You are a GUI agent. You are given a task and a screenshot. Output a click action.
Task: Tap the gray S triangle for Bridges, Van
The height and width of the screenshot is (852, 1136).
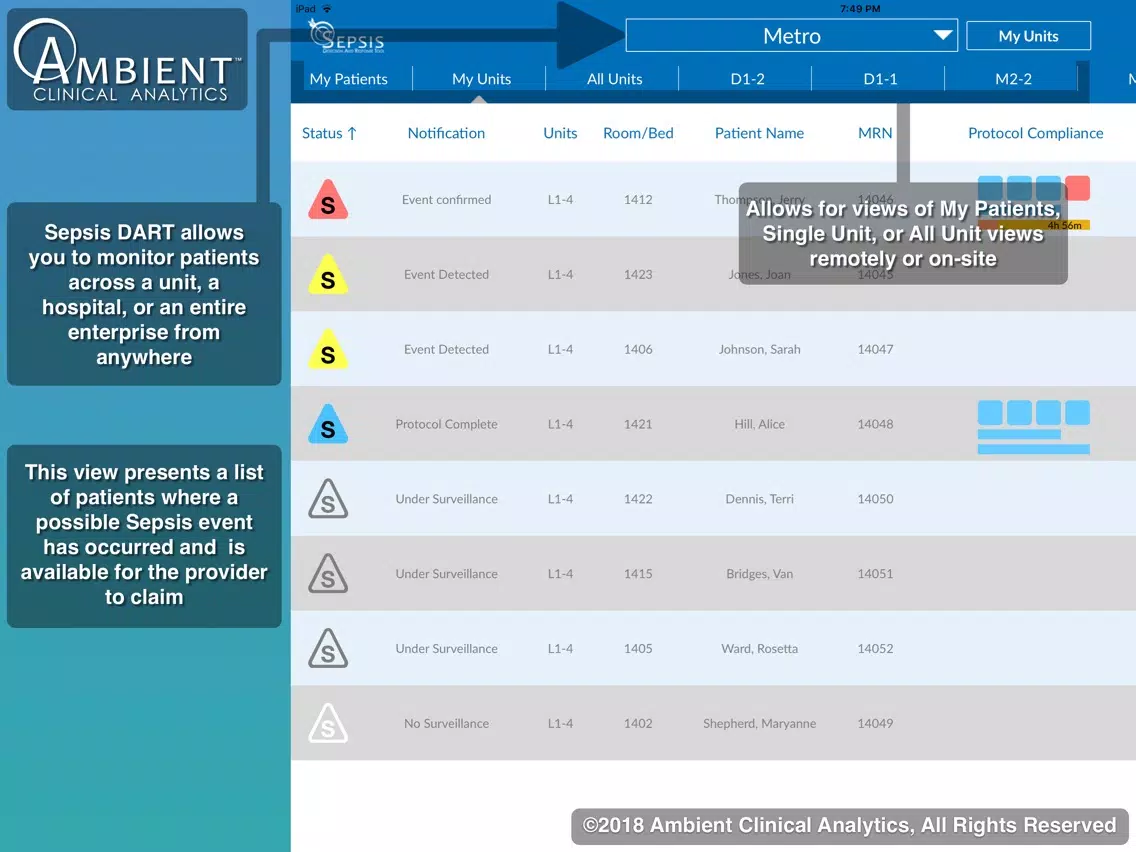(x=328, y=574)
